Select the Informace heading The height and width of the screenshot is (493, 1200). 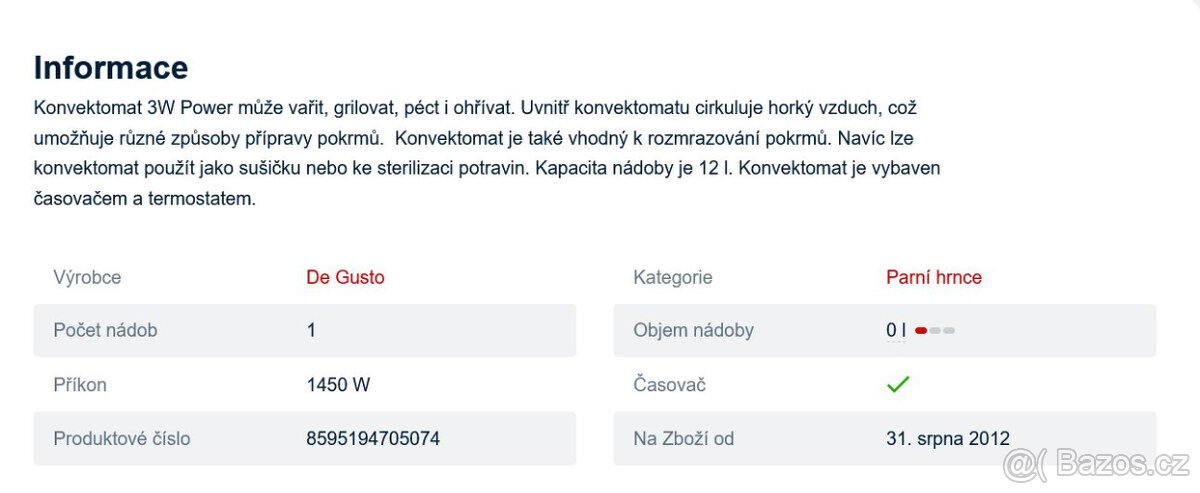click(111, 67)
